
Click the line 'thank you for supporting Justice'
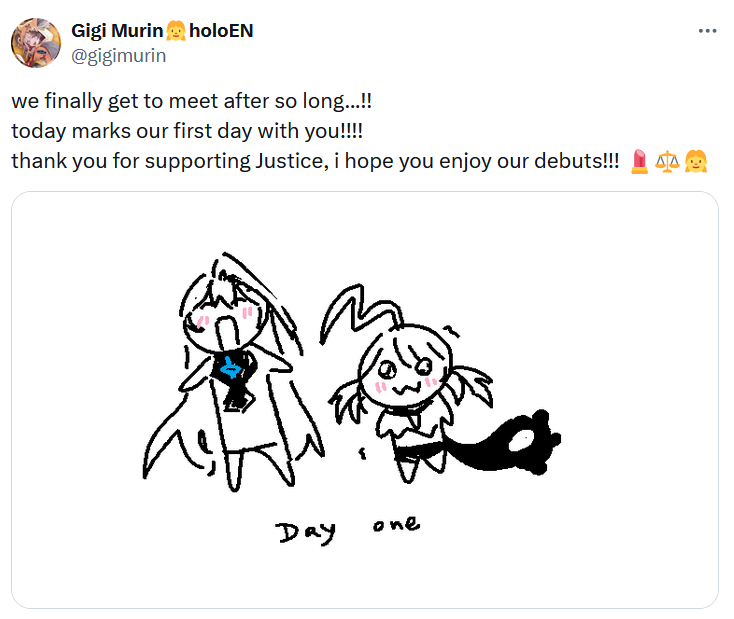[x=315, y=161]
